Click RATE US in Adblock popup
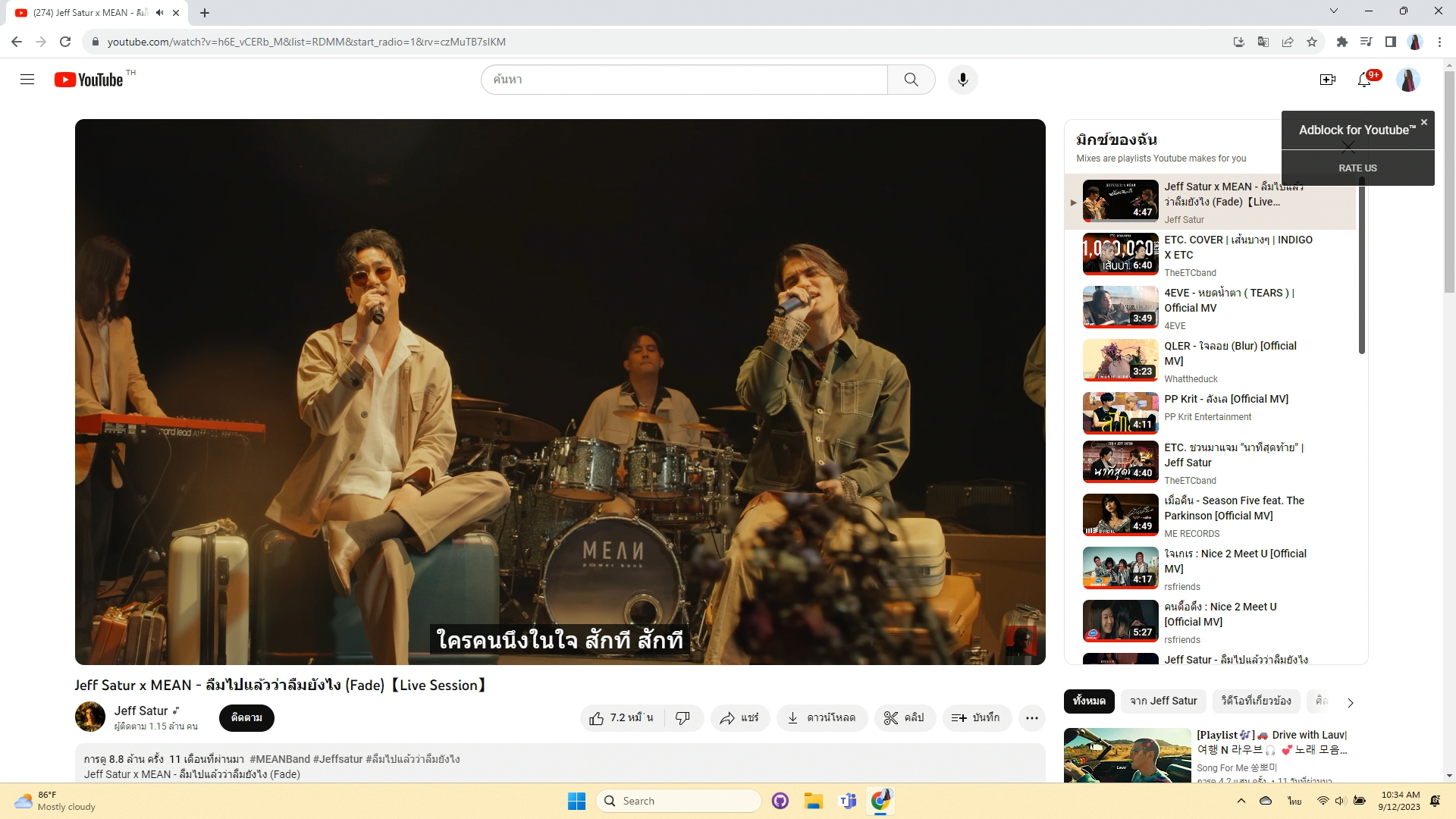 1357,168
